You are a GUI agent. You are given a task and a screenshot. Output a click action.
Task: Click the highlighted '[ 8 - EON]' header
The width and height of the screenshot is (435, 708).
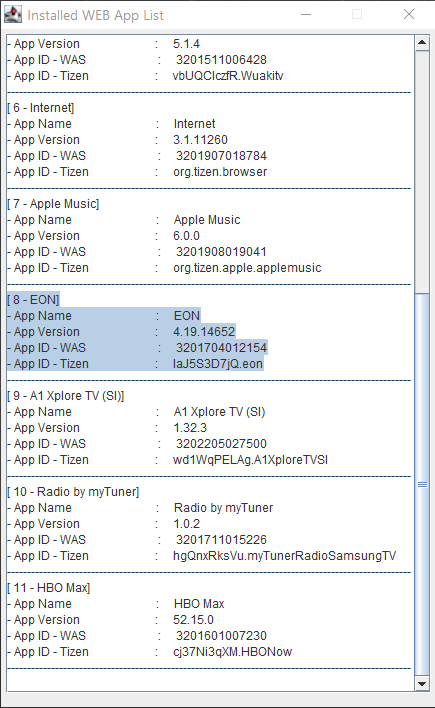click(x=33, y=300)
